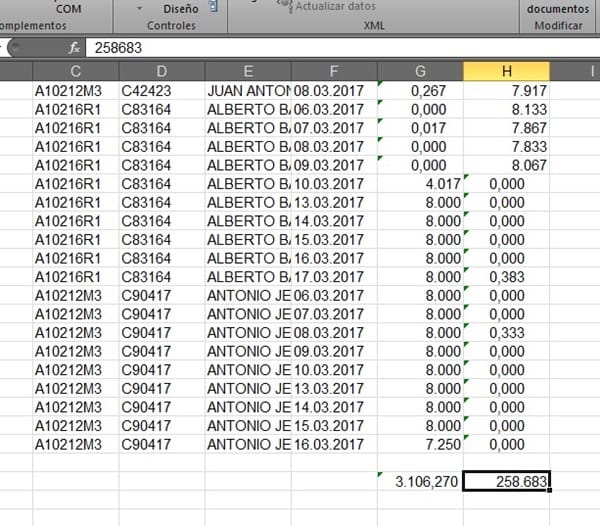Select cell with value 7.833
Image resolution: width=600 pixels, height=526 pixels.
[x=506, y=147]
